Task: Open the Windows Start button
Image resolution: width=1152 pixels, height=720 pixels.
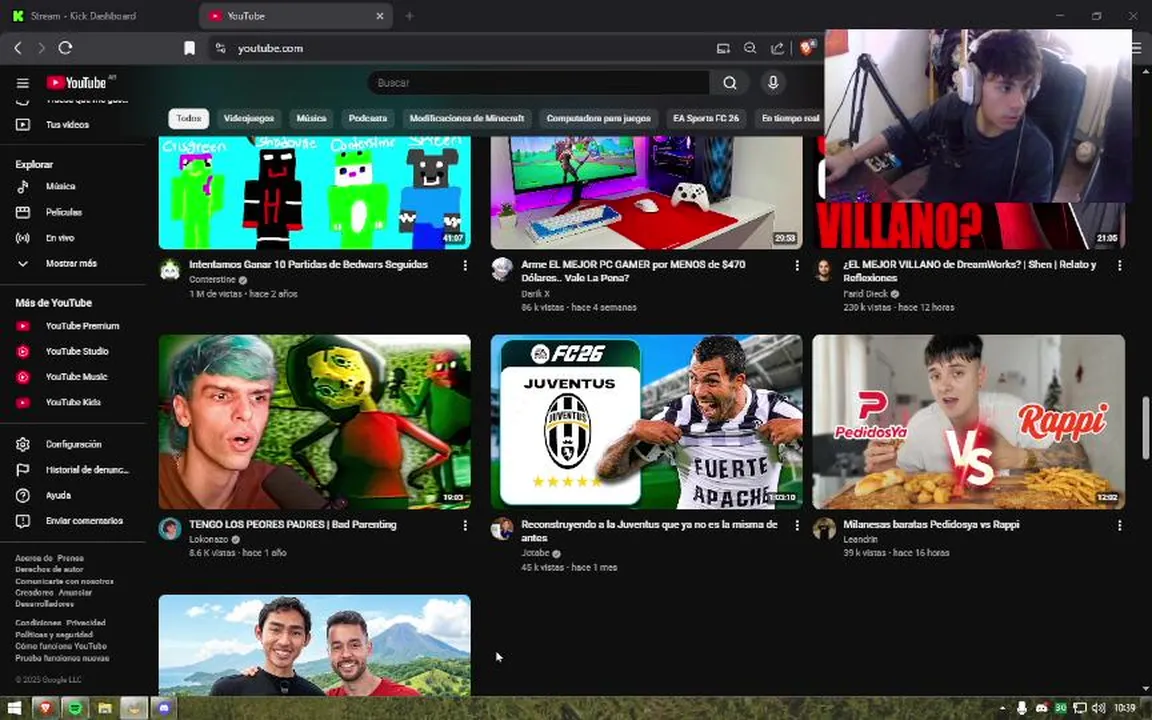Action: [x=14, y=708]
